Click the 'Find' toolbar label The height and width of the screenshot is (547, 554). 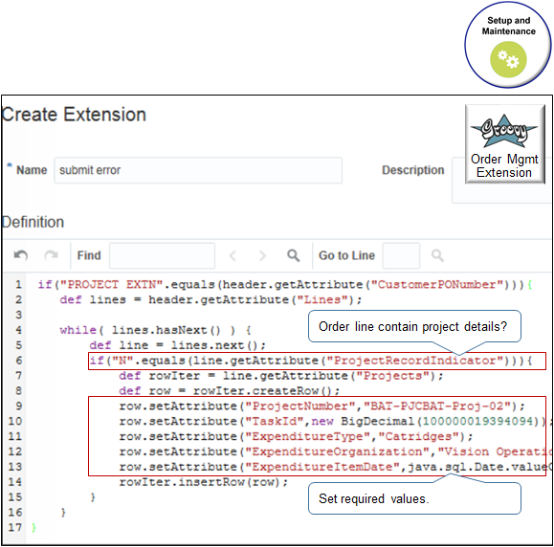[x=89, y=255]
